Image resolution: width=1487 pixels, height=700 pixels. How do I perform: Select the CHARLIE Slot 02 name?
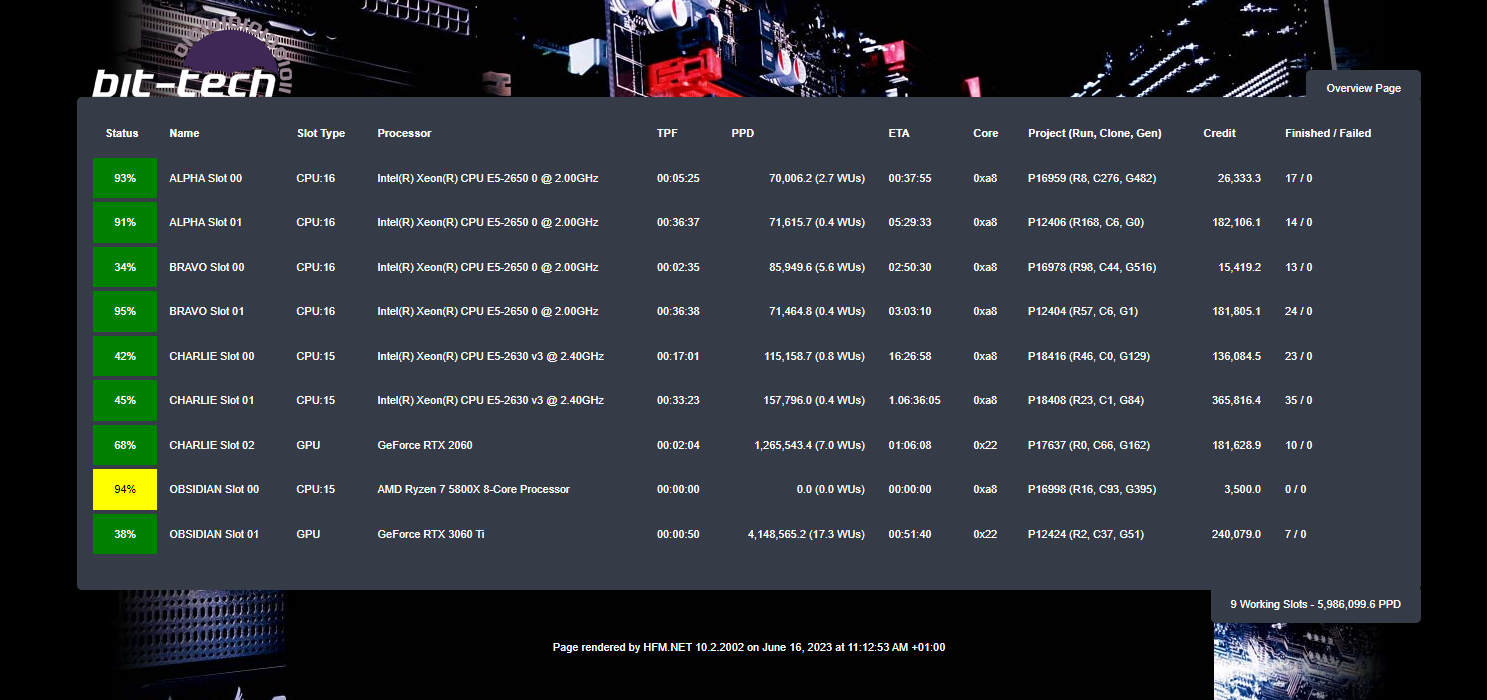pos(212,445)
